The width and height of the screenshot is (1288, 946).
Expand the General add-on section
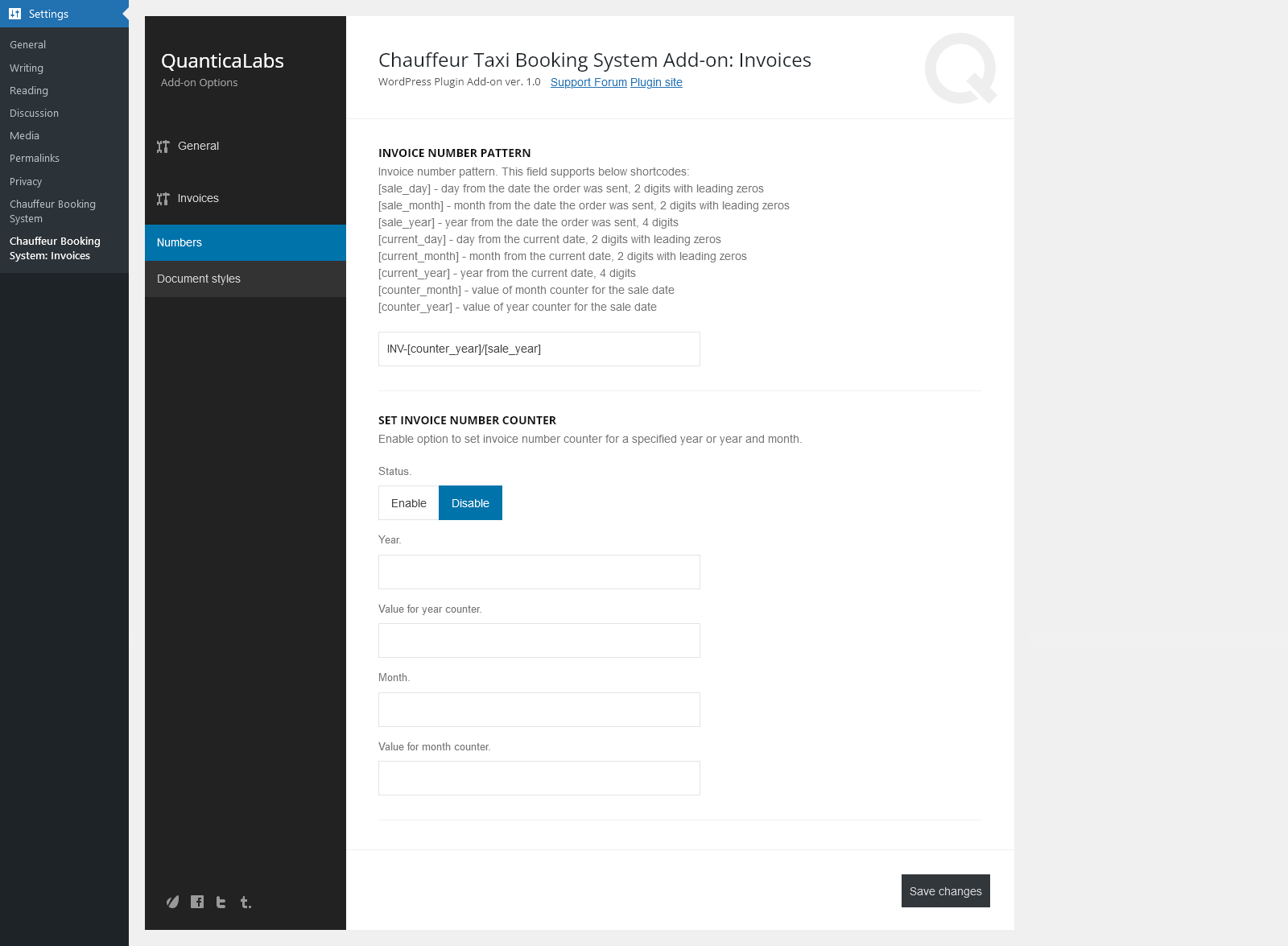[198, 146]
